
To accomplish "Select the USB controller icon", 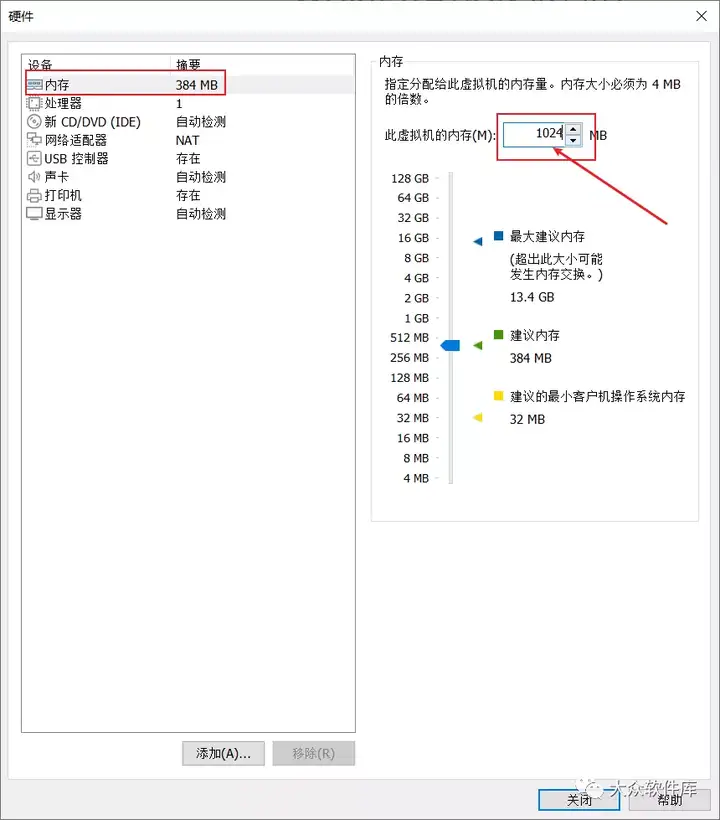I will click(34, 158).
